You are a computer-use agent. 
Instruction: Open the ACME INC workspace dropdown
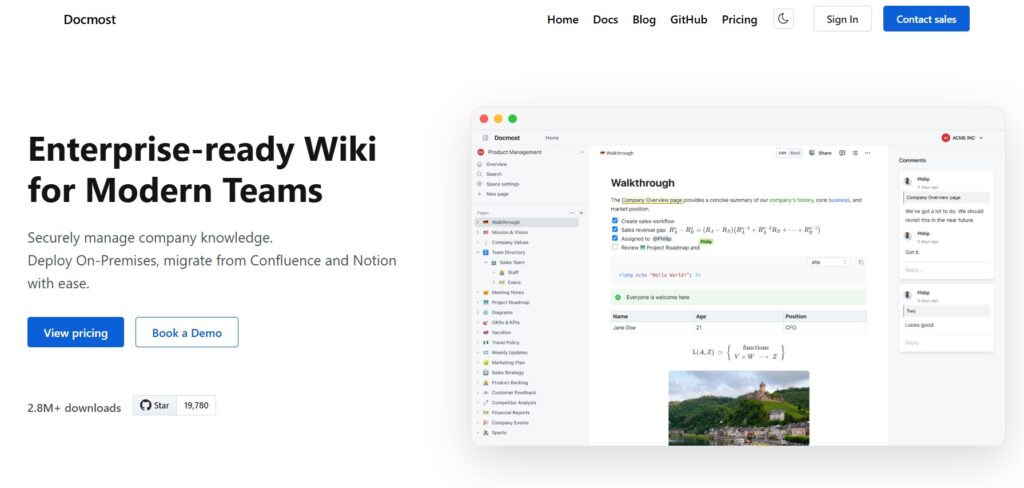(x=962, y=137)
